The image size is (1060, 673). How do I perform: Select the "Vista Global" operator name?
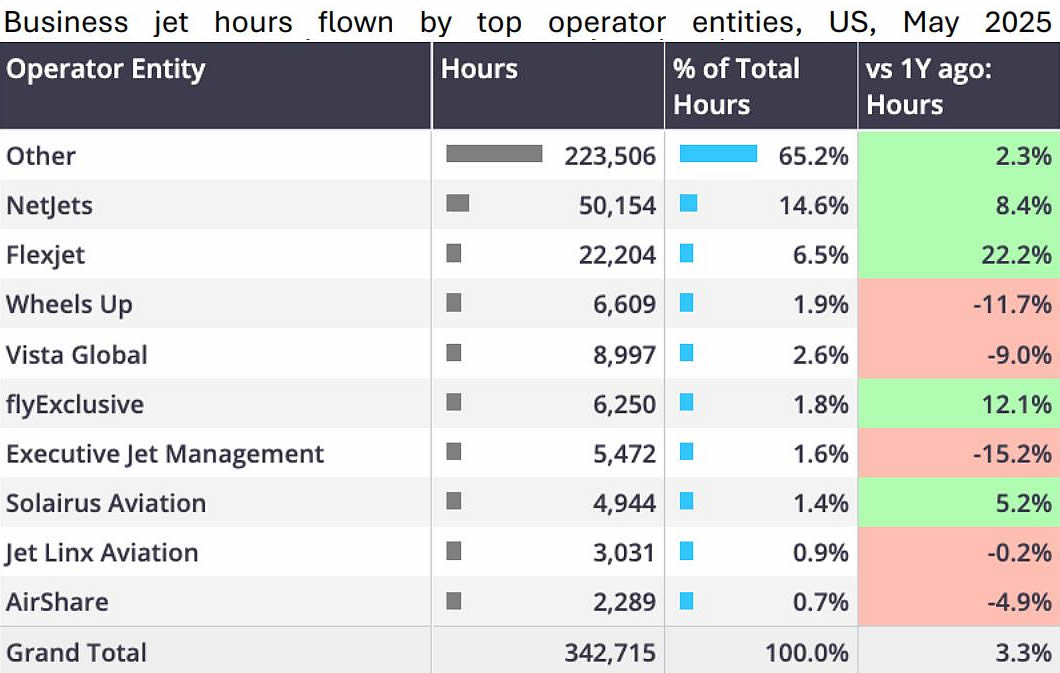point(76,355)
